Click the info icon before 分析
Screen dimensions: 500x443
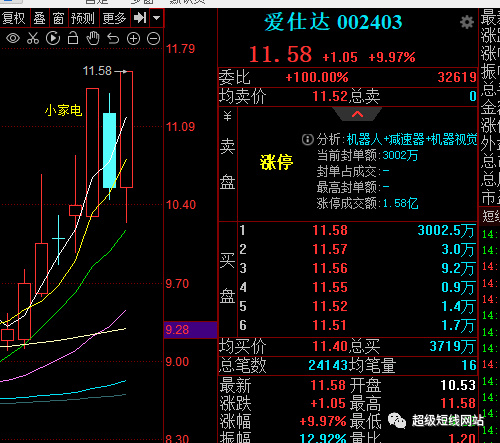tap(308, 139)
